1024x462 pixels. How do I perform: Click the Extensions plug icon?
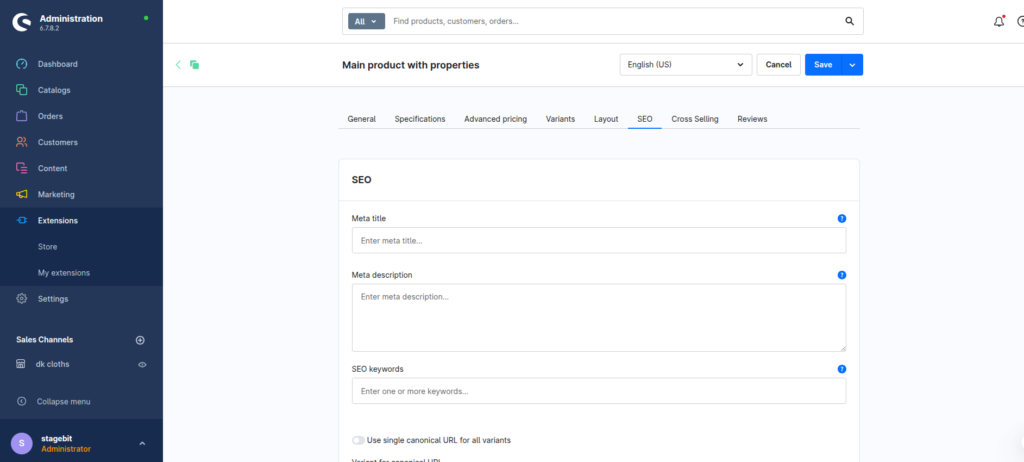22,221
